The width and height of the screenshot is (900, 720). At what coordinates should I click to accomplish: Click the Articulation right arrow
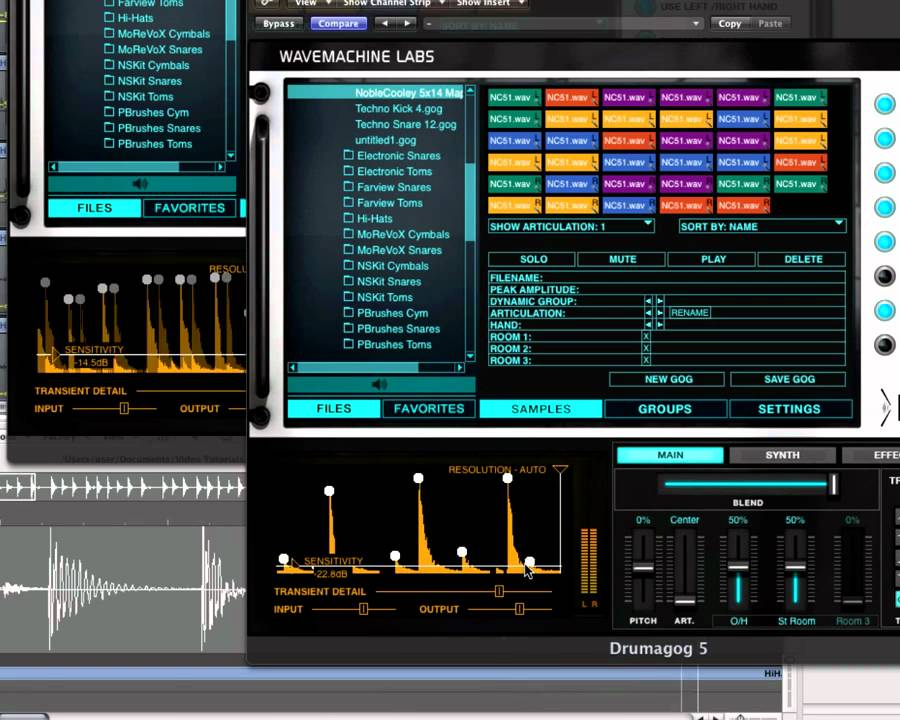point(660,313)
